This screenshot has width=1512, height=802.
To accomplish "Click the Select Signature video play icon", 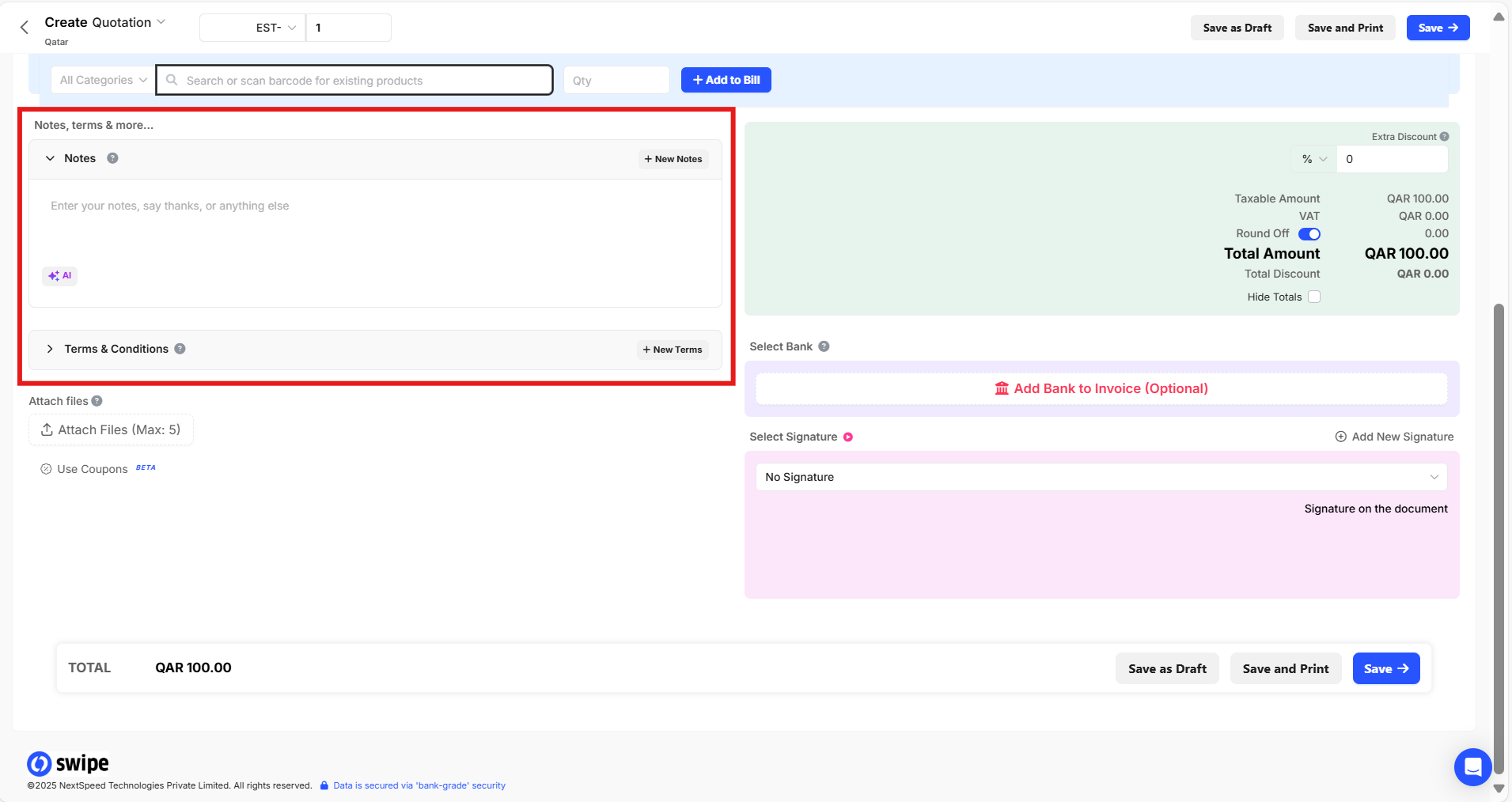I will point(848,437).
